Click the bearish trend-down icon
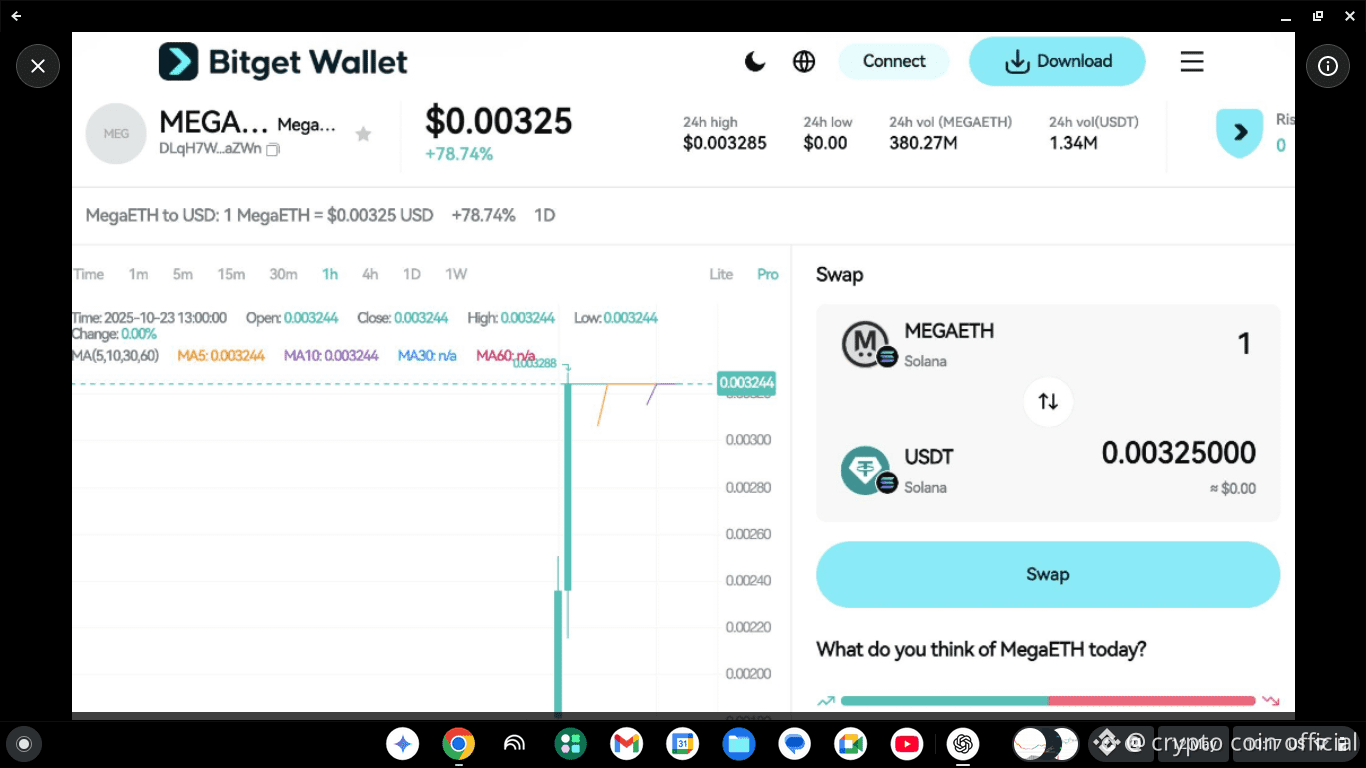 1271,701
